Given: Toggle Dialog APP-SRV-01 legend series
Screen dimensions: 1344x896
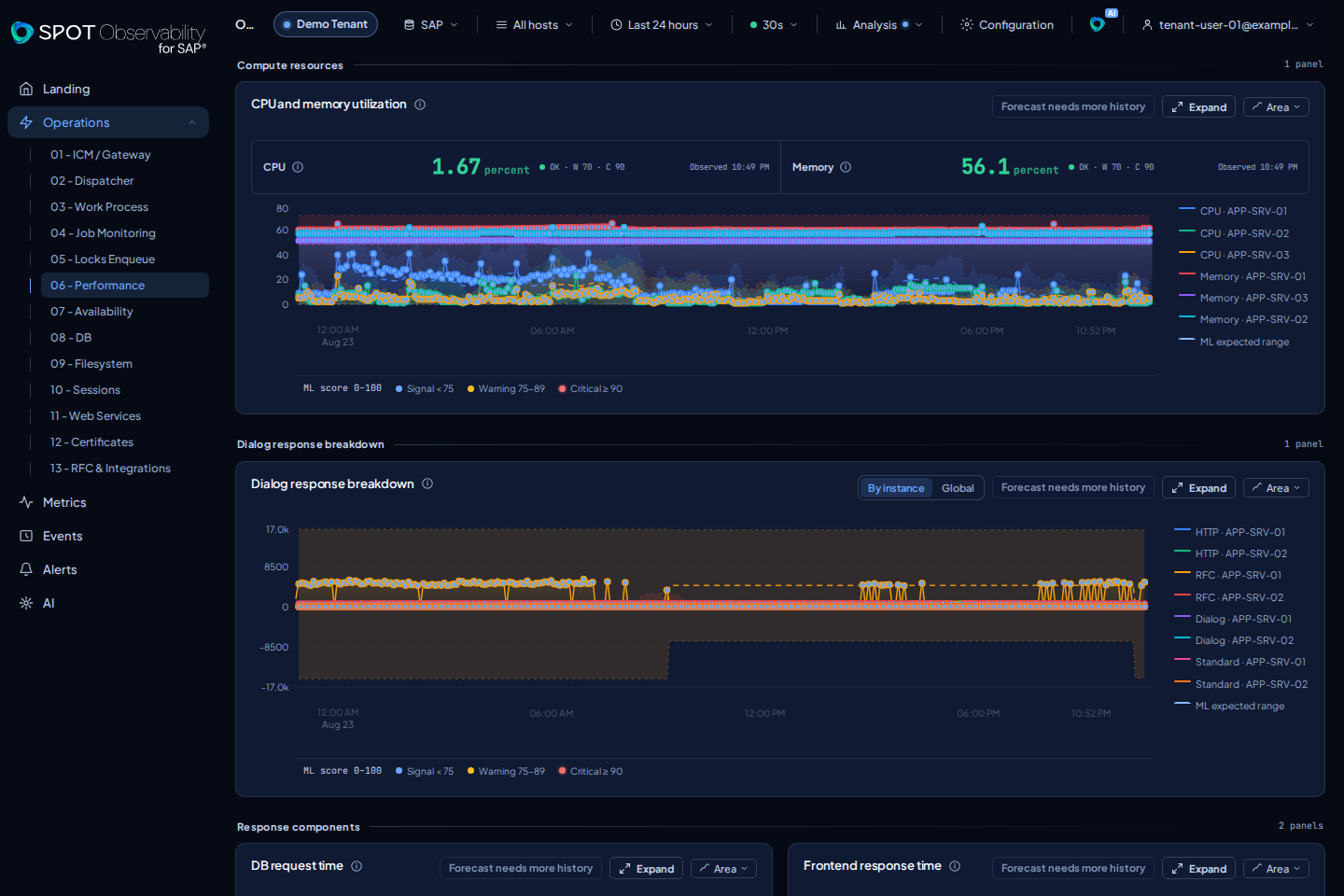Looking at the screenshot, I should point(1233,619).
